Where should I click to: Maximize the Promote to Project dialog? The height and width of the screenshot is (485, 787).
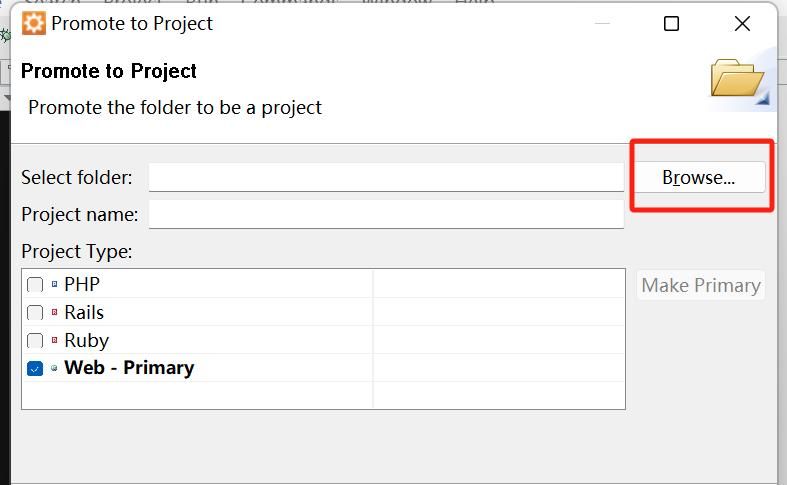click(x=672, y=23)
